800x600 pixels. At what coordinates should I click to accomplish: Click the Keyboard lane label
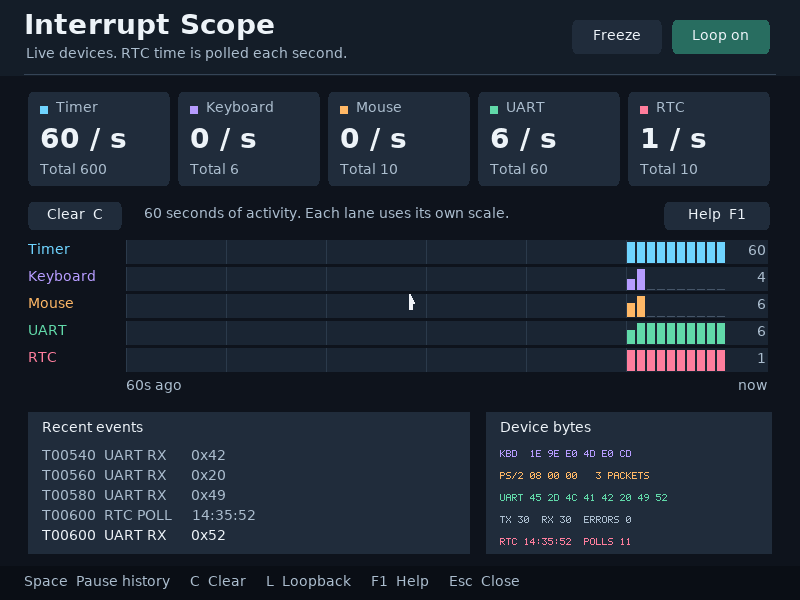(x=62, y=276)
